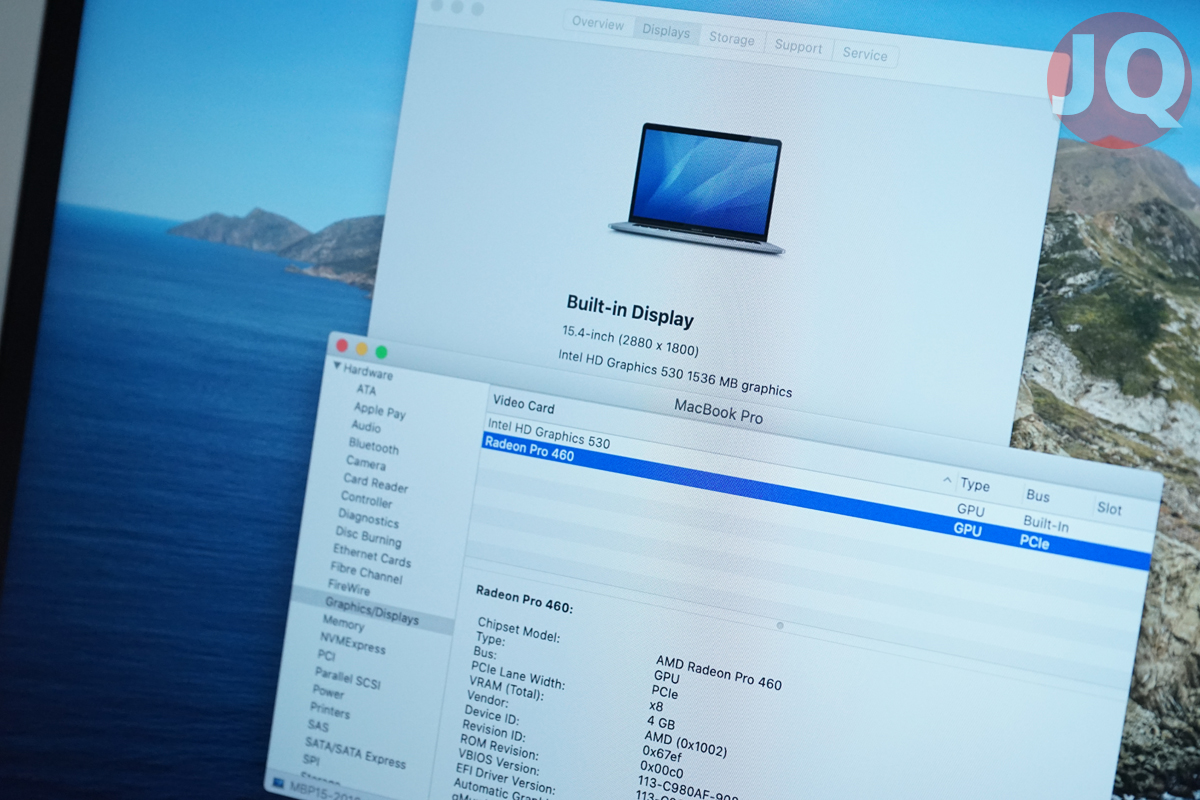This screenshot has width=1200, height=800.
Task: Select Controller in the sidebar list
Action: click(367, 498)
